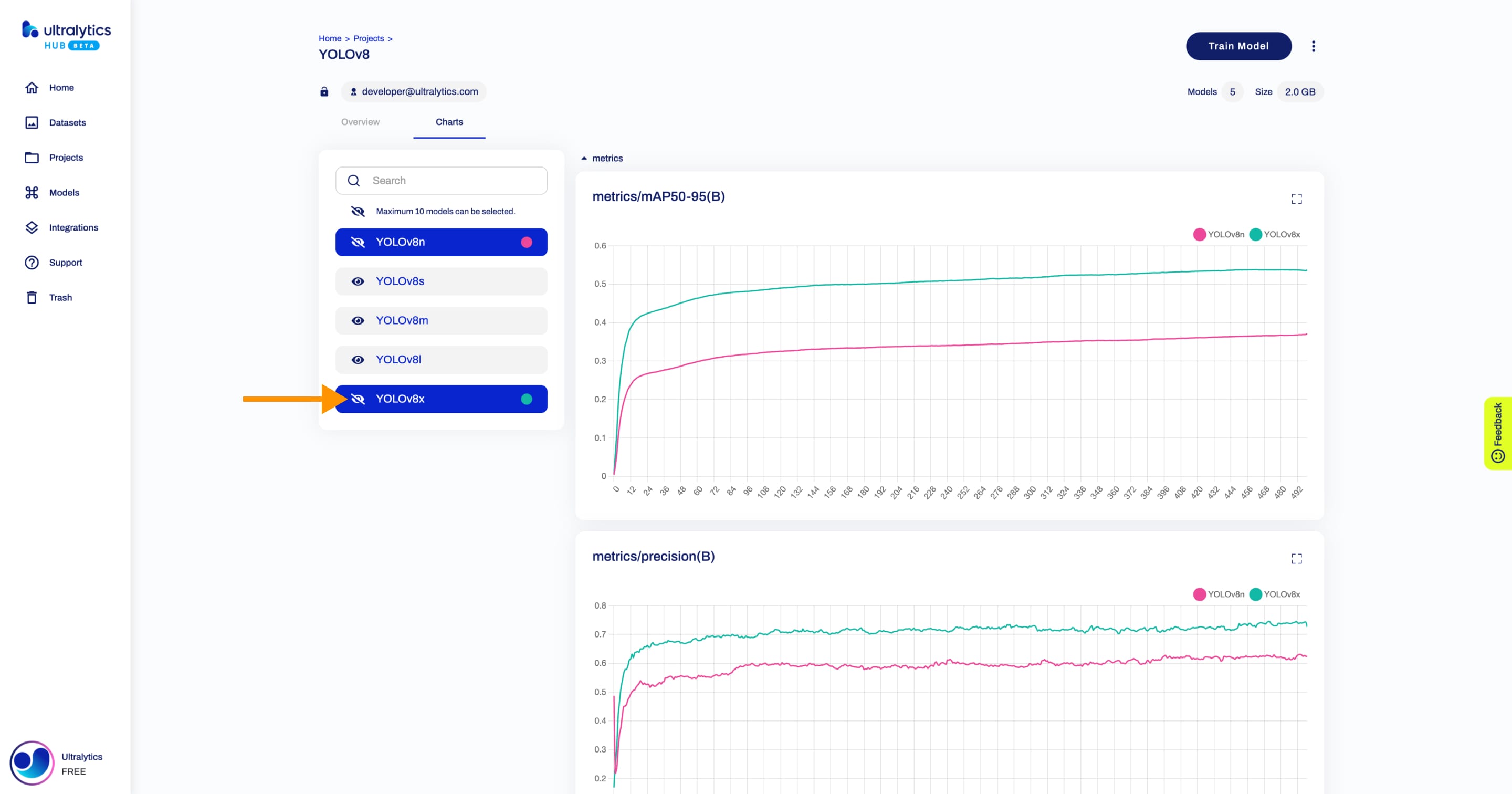Toggle visibility of YOLOv8n model

[358, 242]
